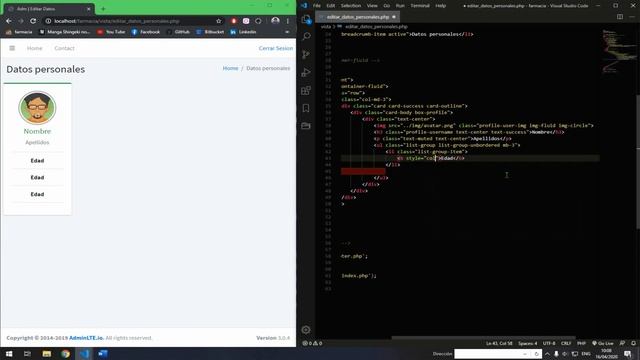
Task: Select the editar_datos_personales.php editor tab
Action: (358, 17)
